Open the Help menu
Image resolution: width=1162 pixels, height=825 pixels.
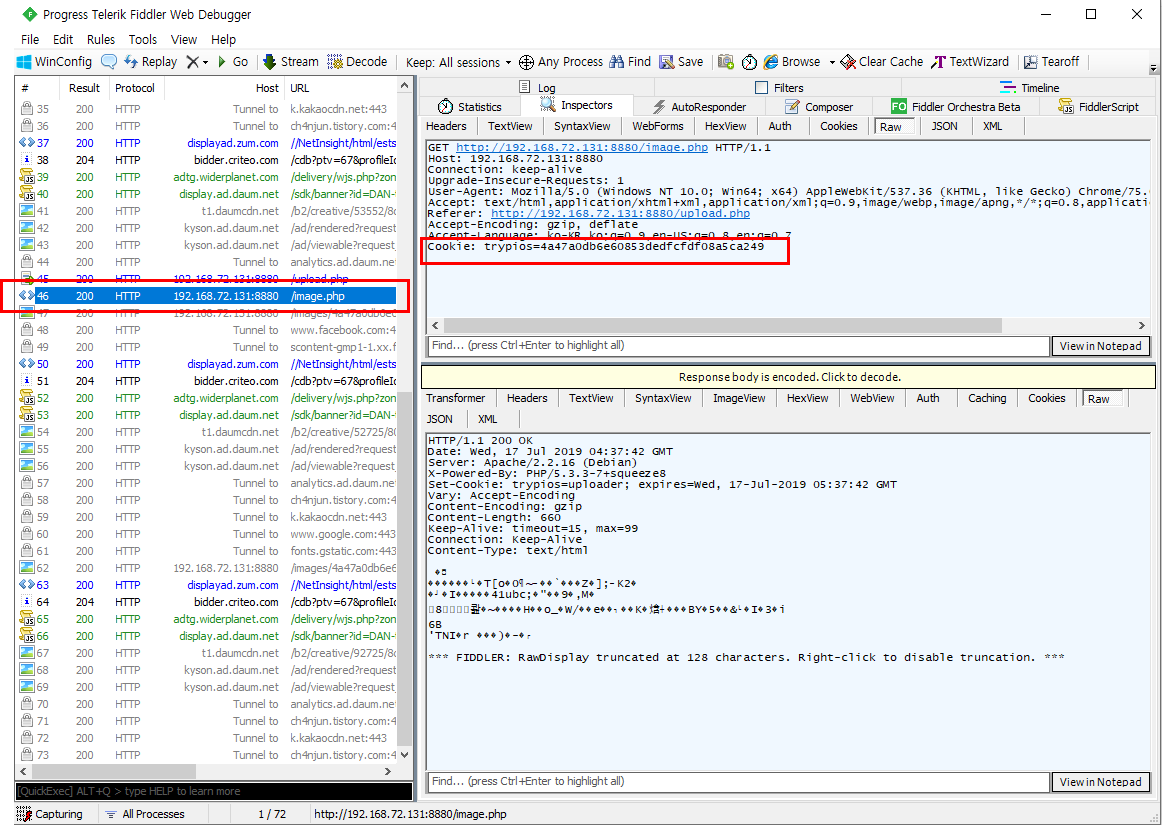click(223, 39)
